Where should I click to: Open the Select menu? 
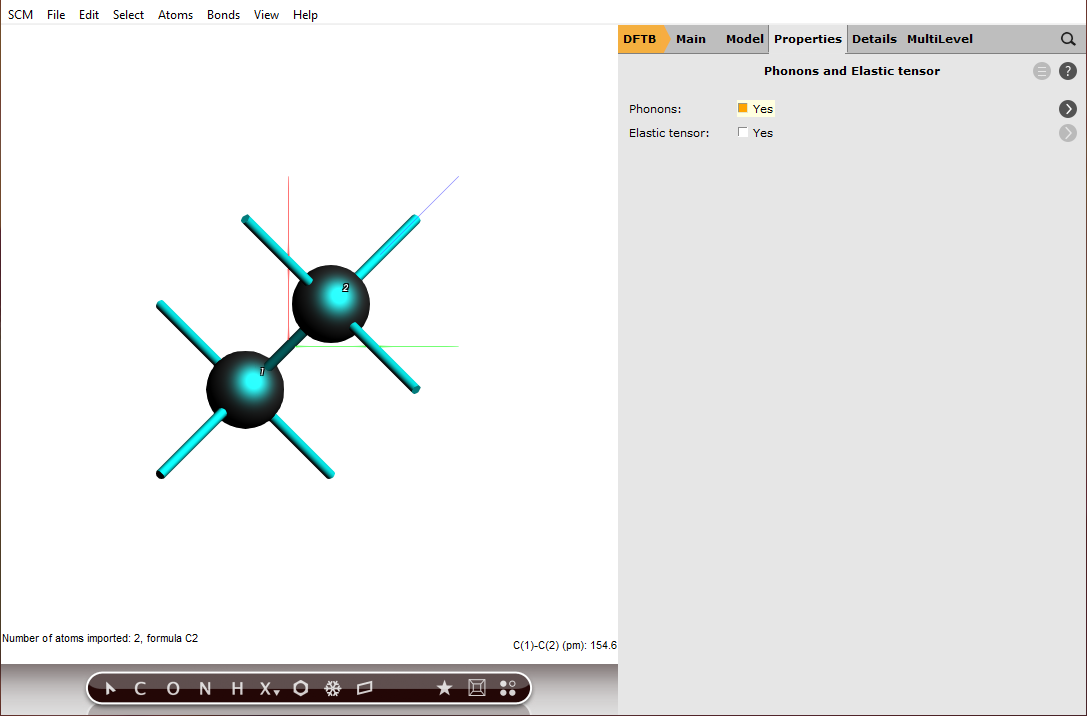click(x=128, y=15)
